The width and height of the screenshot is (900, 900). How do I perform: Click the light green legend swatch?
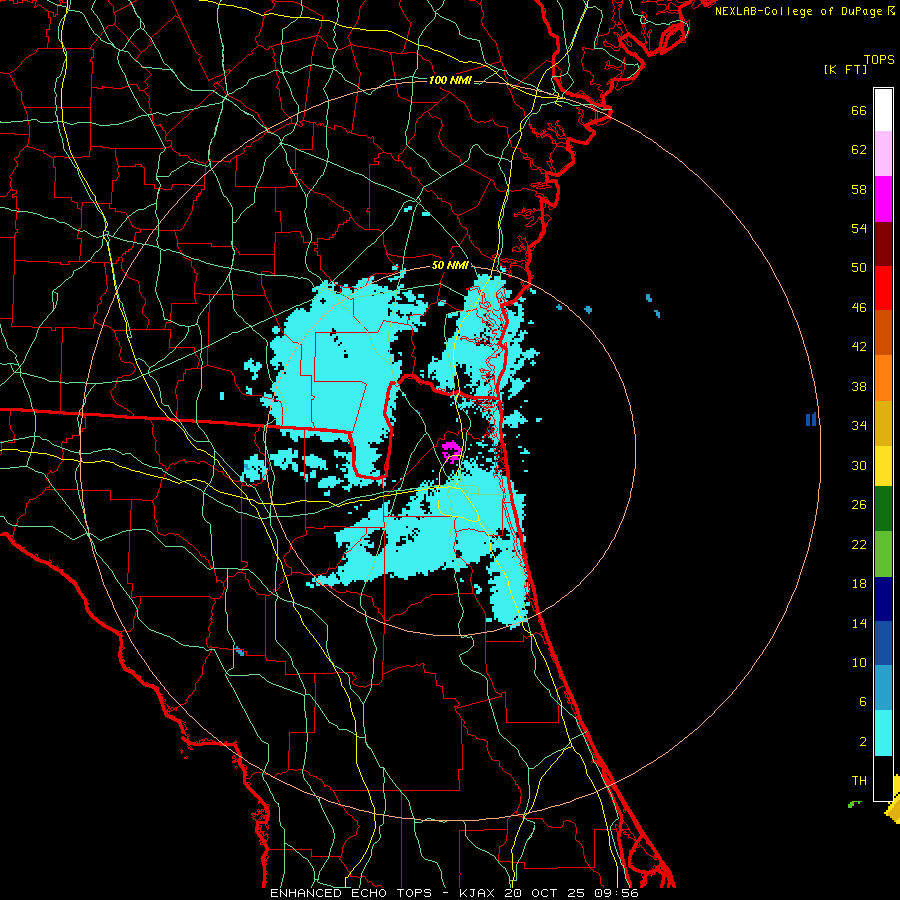click(x=883, y=554)
